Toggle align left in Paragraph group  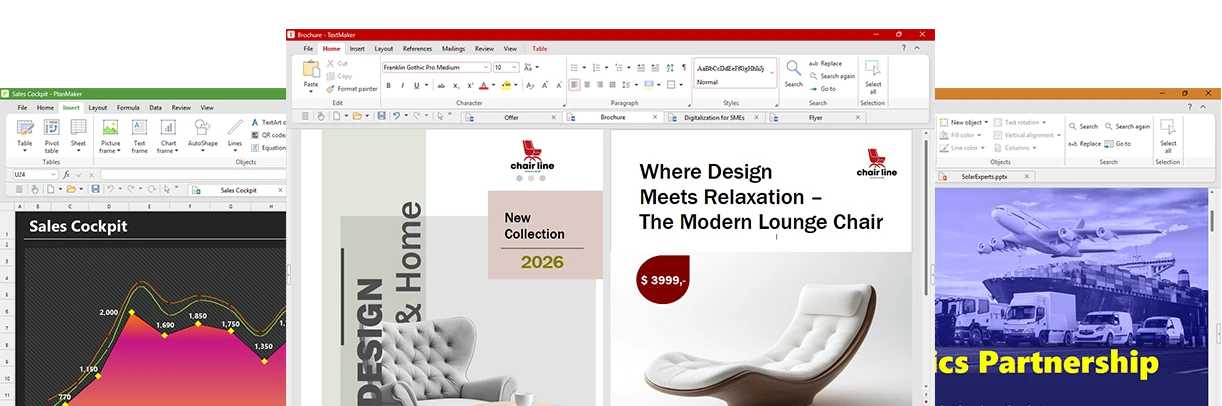(575, 86)
